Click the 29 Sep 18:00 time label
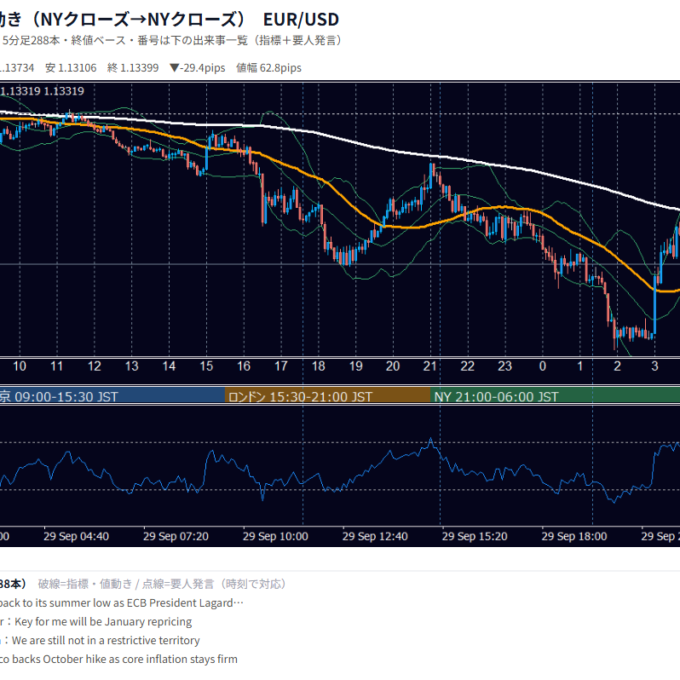Image resolution: width=680 pixels, height=680 pixels. (574, 536)
